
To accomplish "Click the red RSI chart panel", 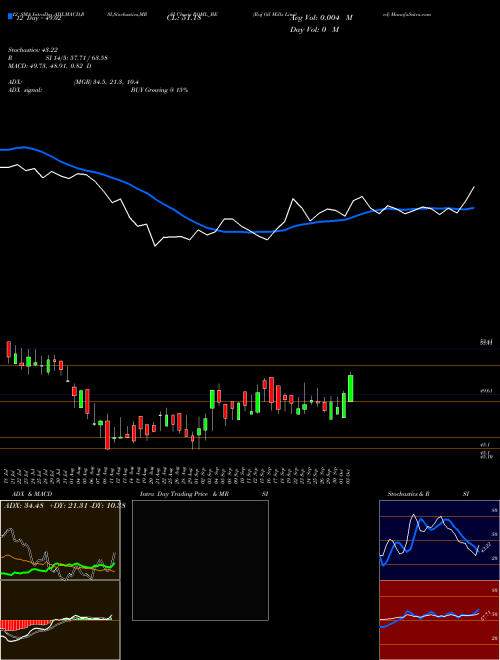I will (439, 620).
